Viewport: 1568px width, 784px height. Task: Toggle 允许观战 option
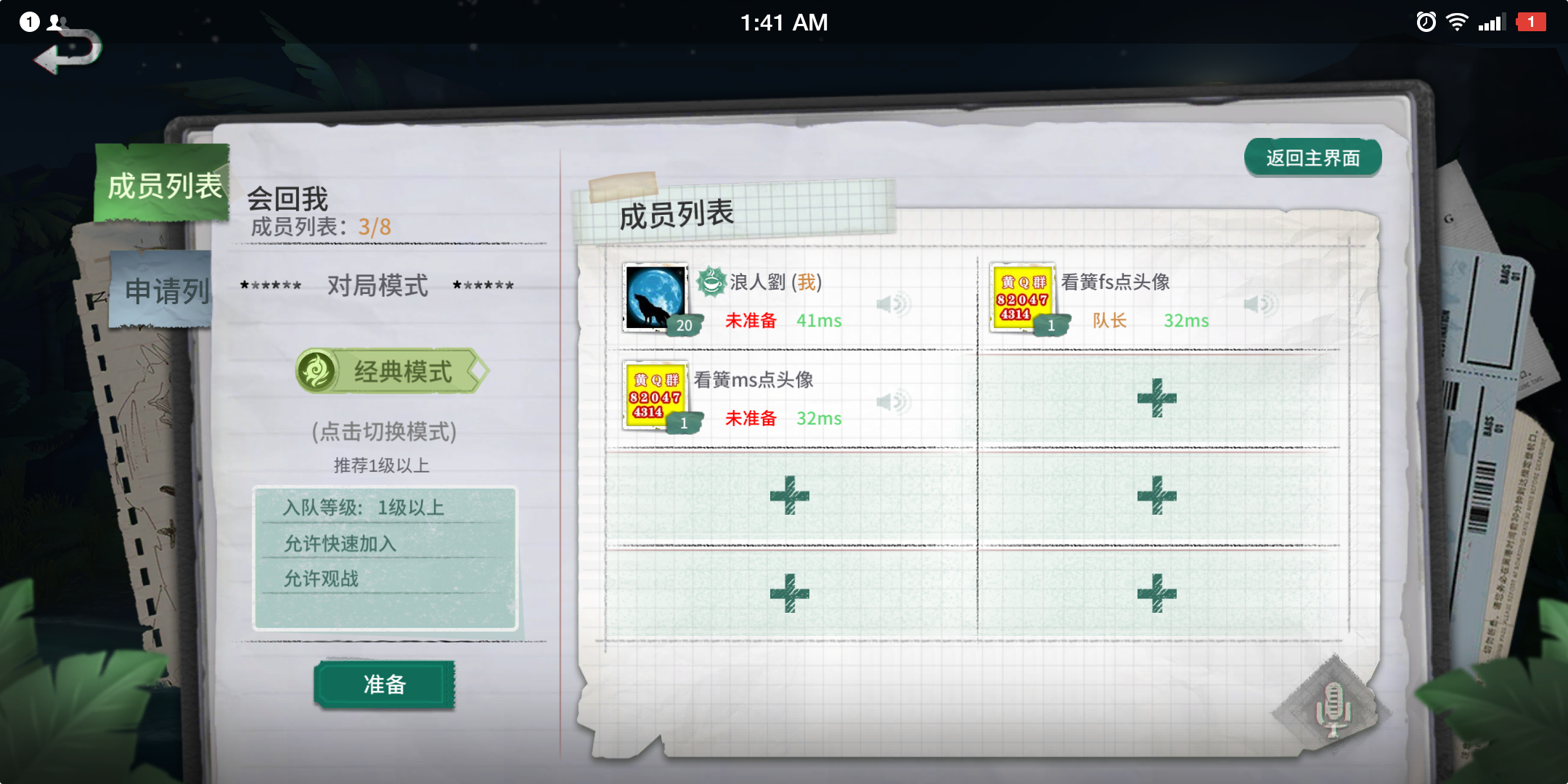[x=321, y=579]
